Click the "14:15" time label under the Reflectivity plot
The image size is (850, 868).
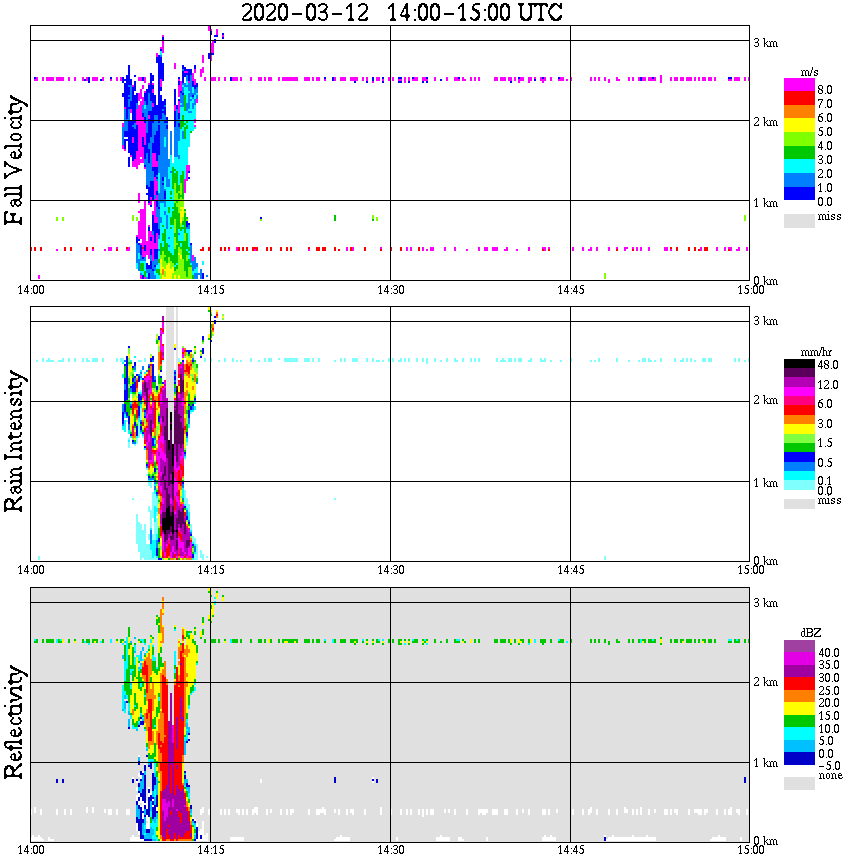click(210, 850)
